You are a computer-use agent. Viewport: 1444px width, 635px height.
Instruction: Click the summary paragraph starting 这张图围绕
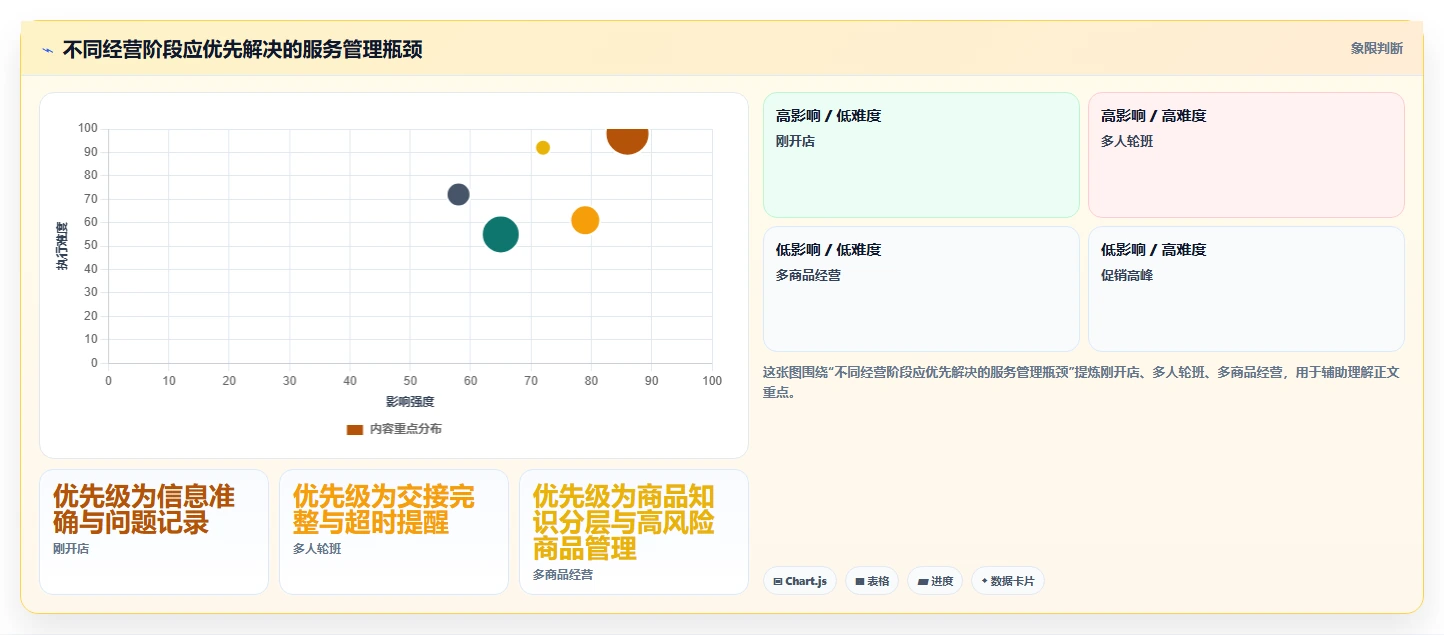click(1081, 382)
